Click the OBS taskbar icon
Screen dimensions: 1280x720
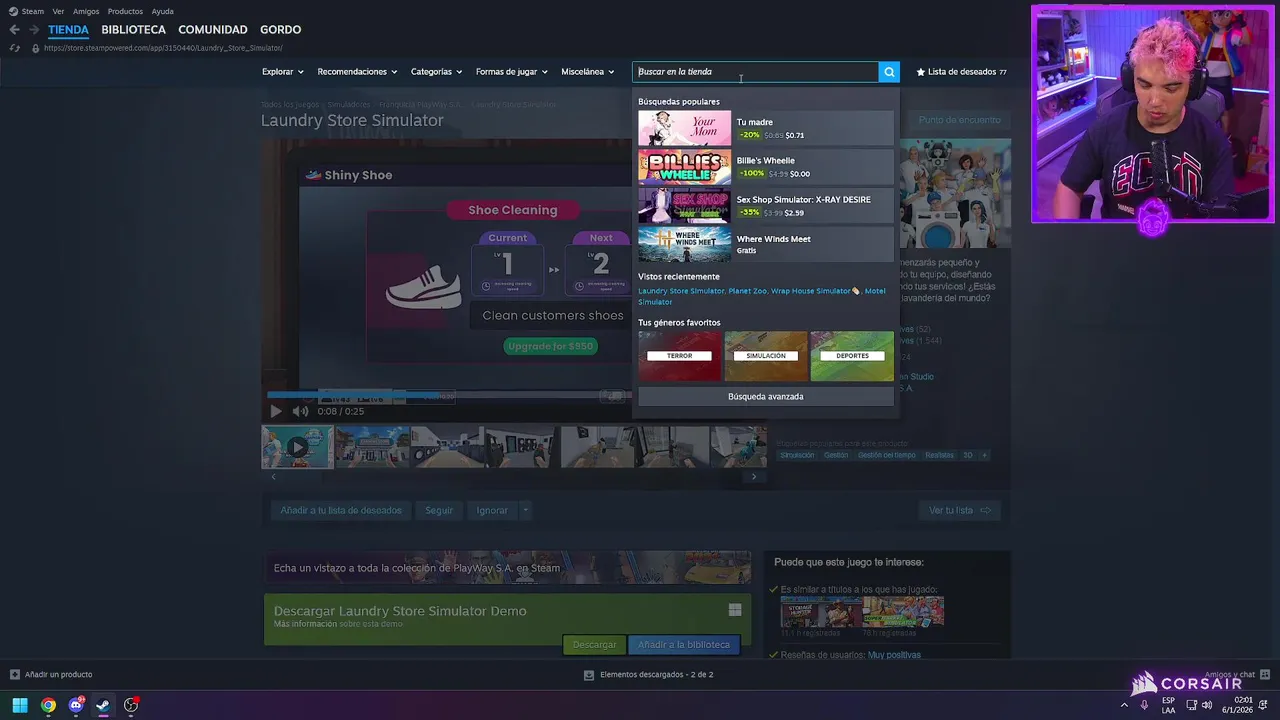[x=131, y=705]
